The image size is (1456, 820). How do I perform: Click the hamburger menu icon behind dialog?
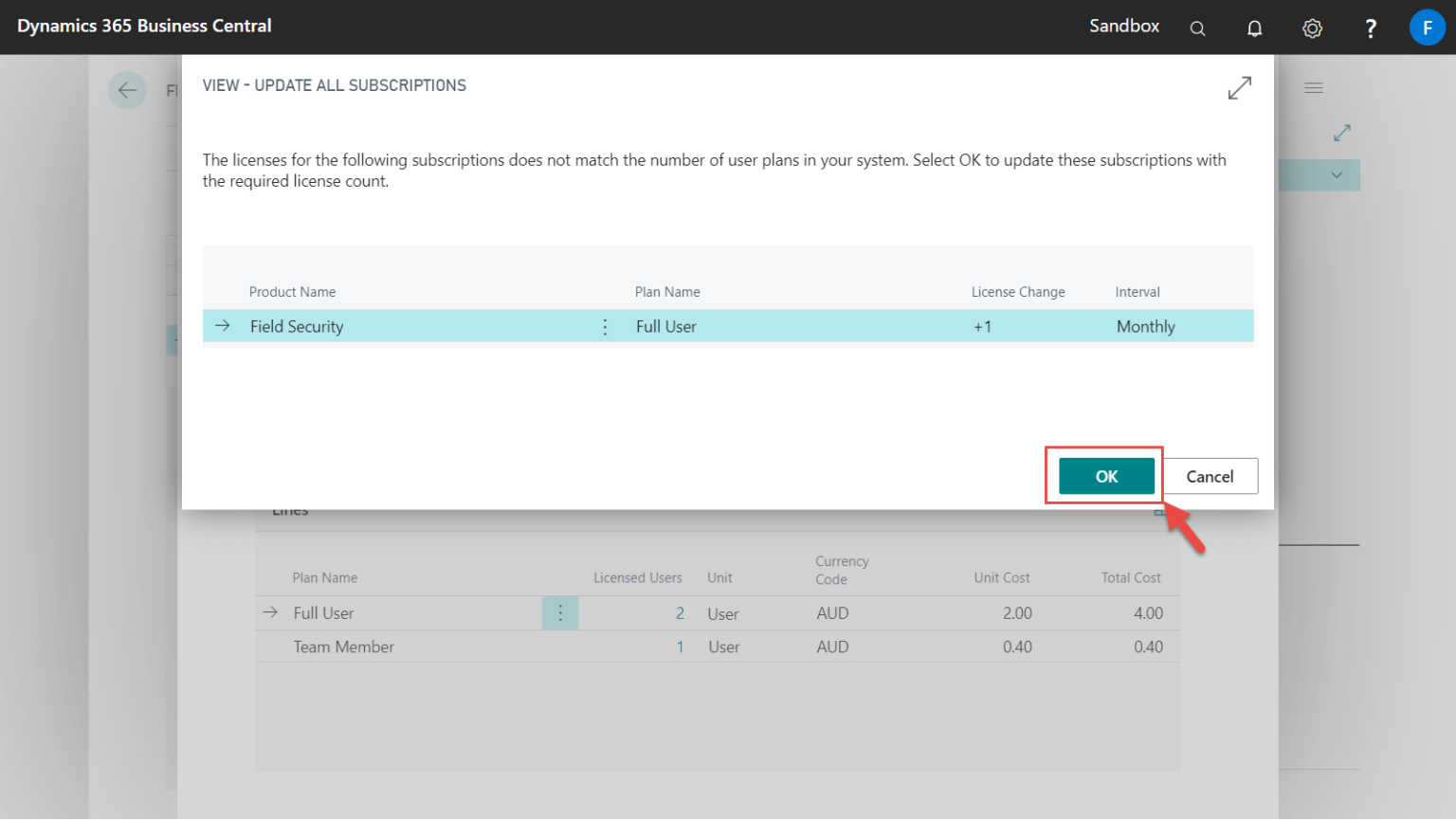pyautogui.click(x=1313, y=88)
